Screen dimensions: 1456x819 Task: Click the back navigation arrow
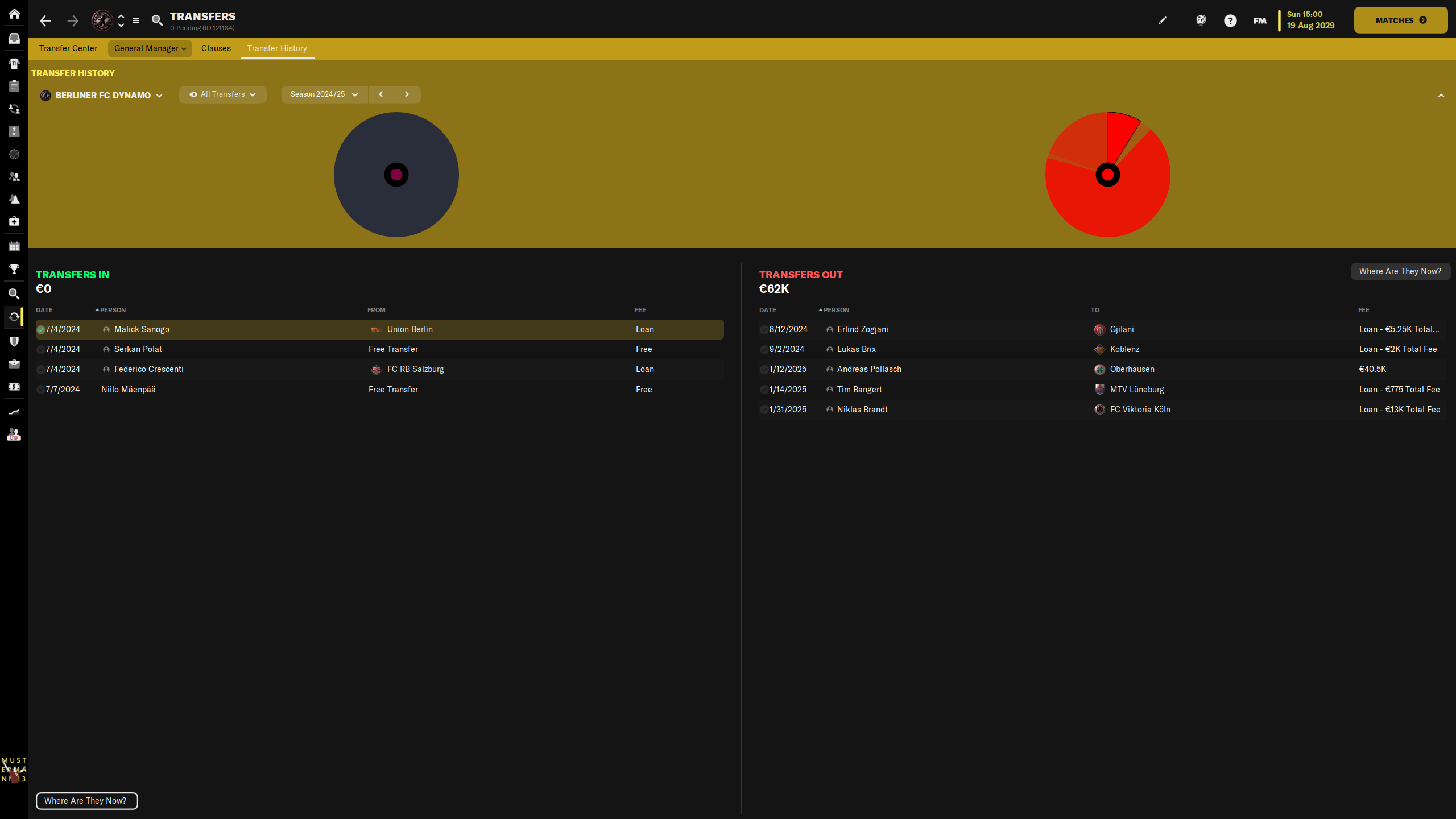click(x=45, y=21)
